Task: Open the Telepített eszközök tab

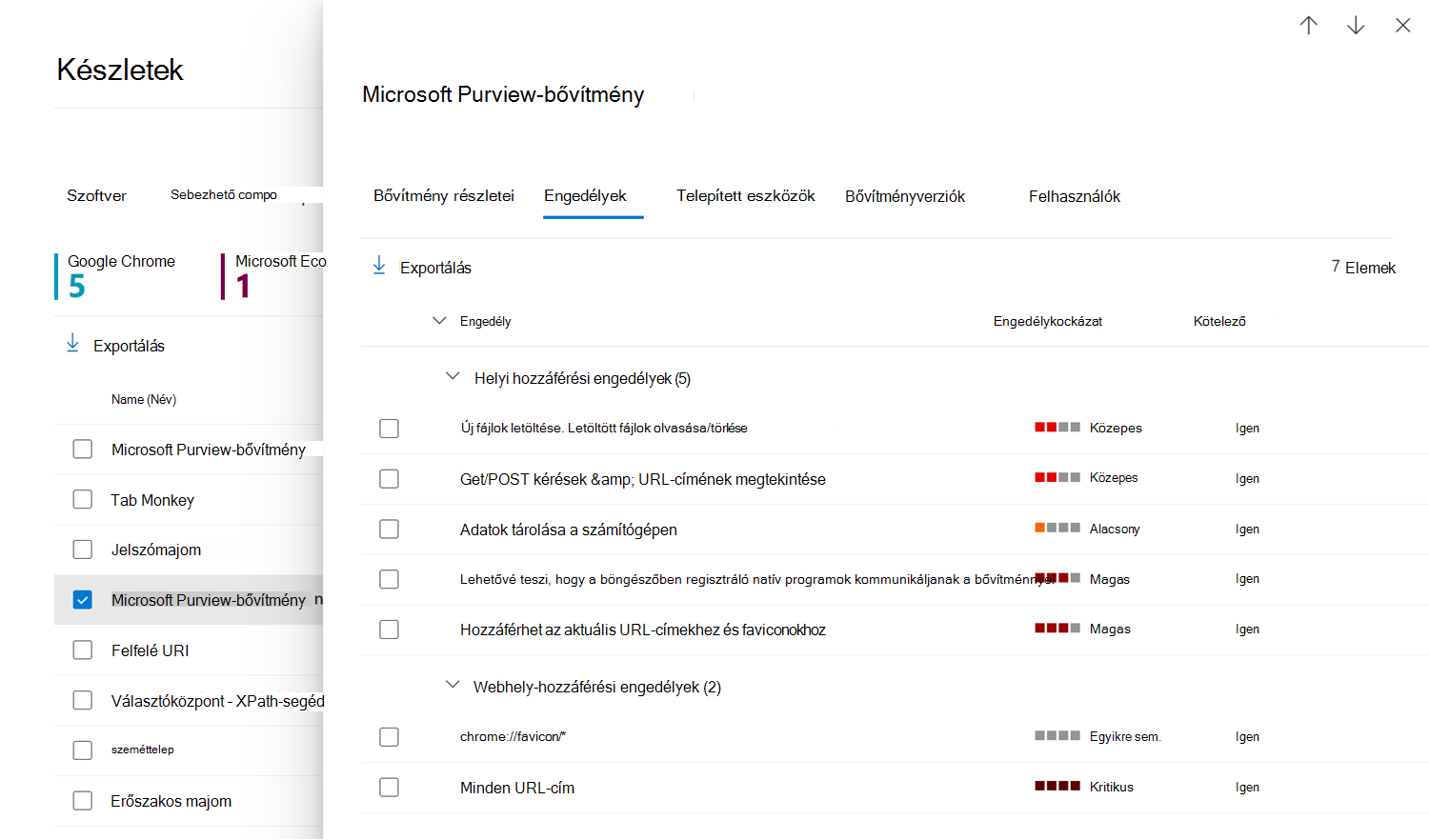Action: point(746,196)
